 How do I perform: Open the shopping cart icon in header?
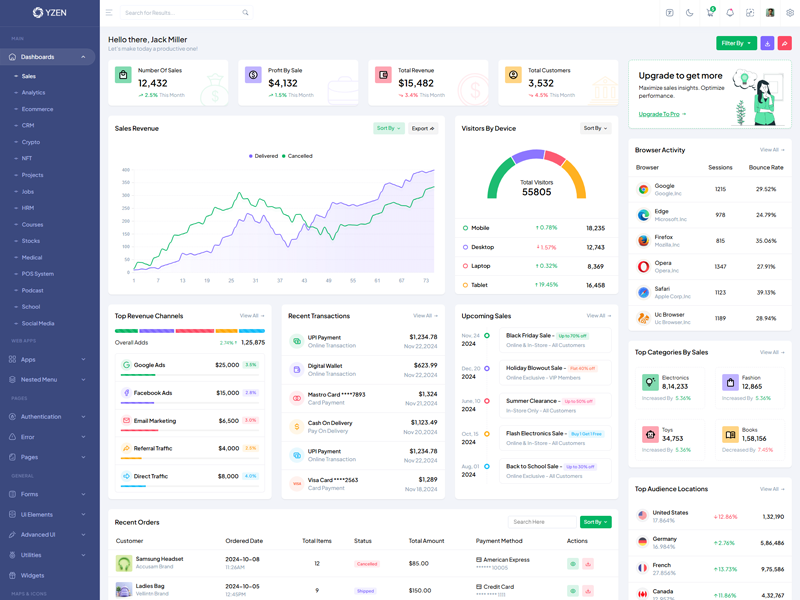pos(710,13)
